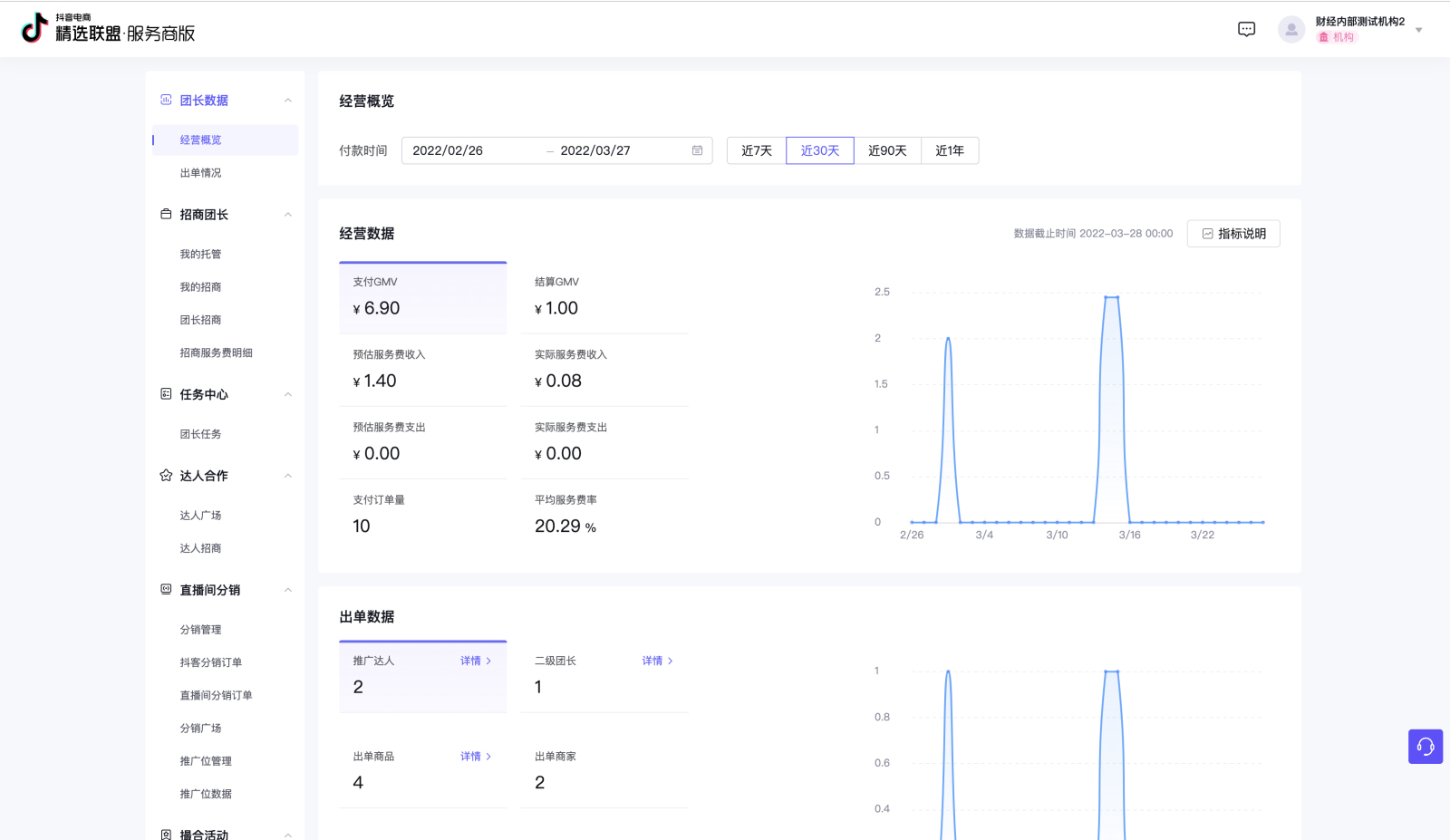
Task: Click the 指标说明 button
Action: tap(1233, 234)
